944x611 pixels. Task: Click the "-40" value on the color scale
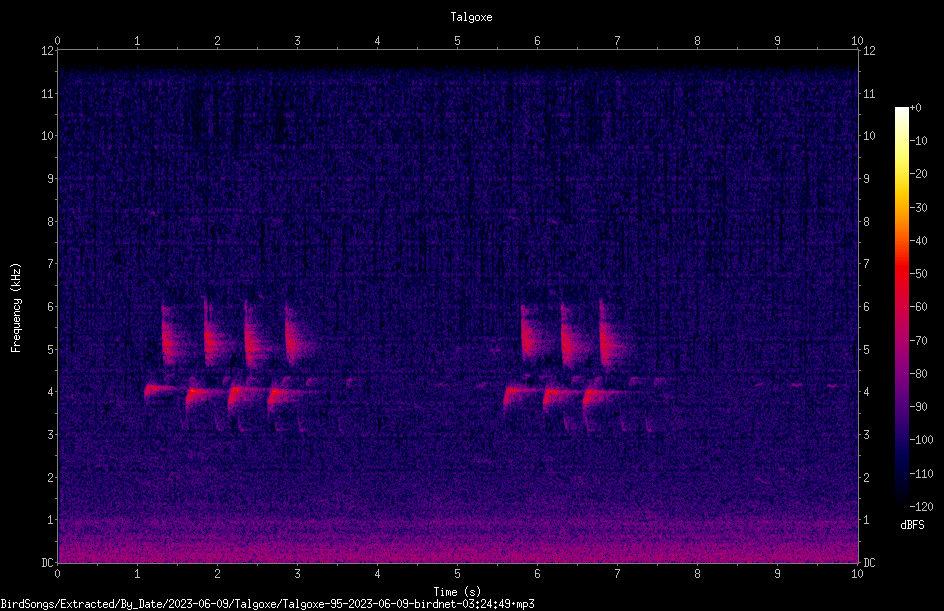tap(919, 241)
